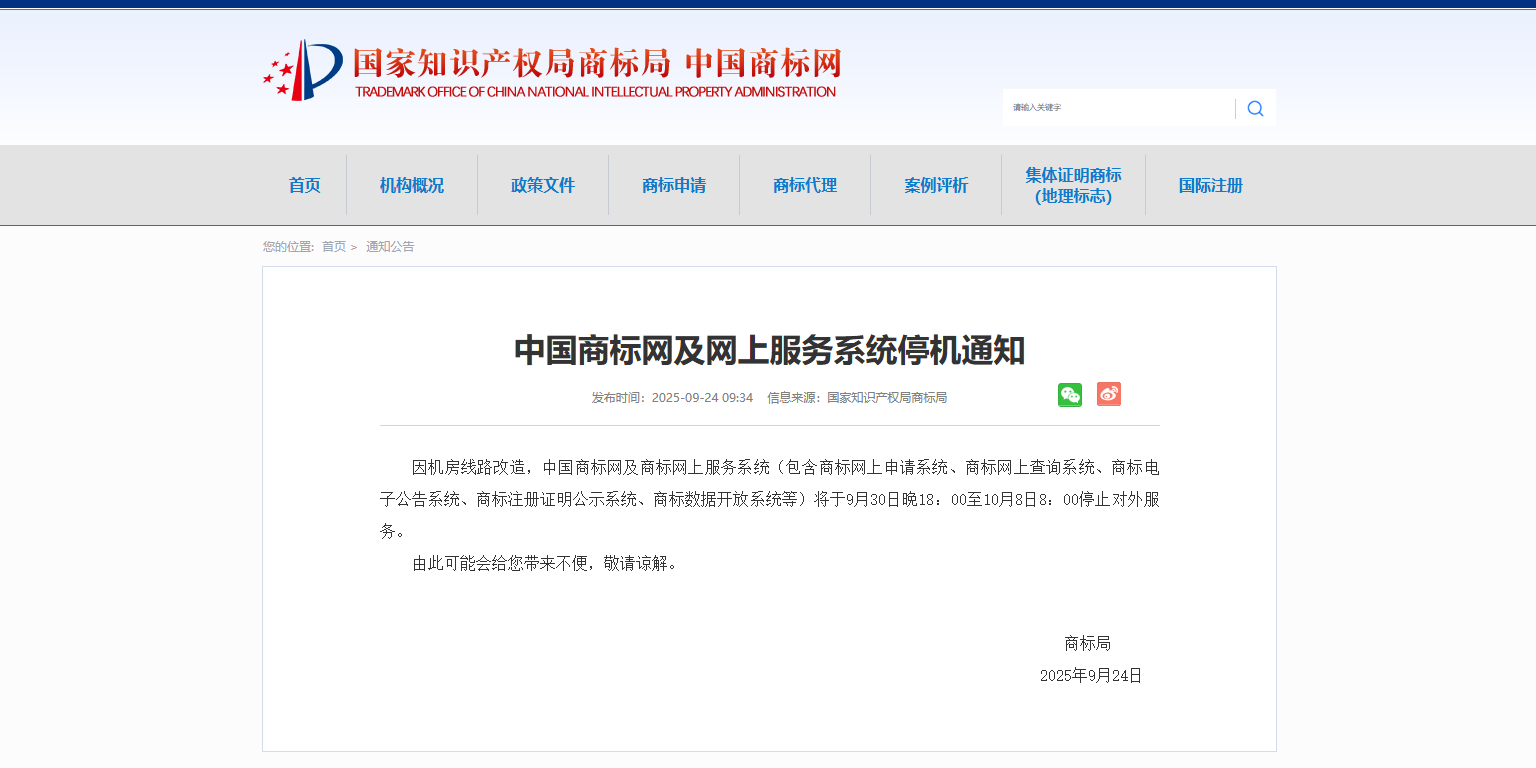Viewport: 1536px width, 768px height.
Task: Click the 信息来源 source text
Action: click(x=857, y=398)
